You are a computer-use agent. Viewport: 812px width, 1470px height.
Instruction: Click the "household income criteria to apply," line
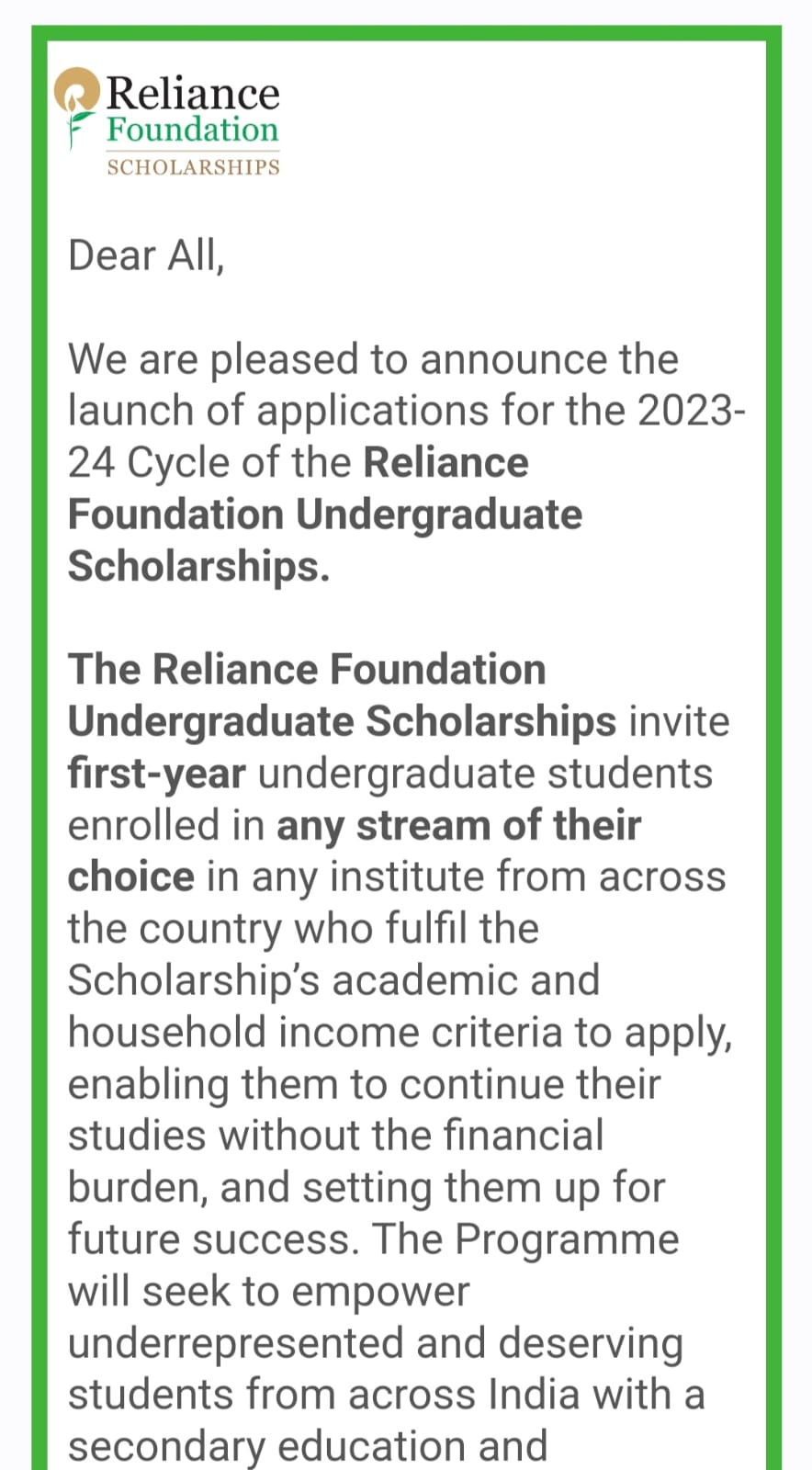coord(400,1034)
